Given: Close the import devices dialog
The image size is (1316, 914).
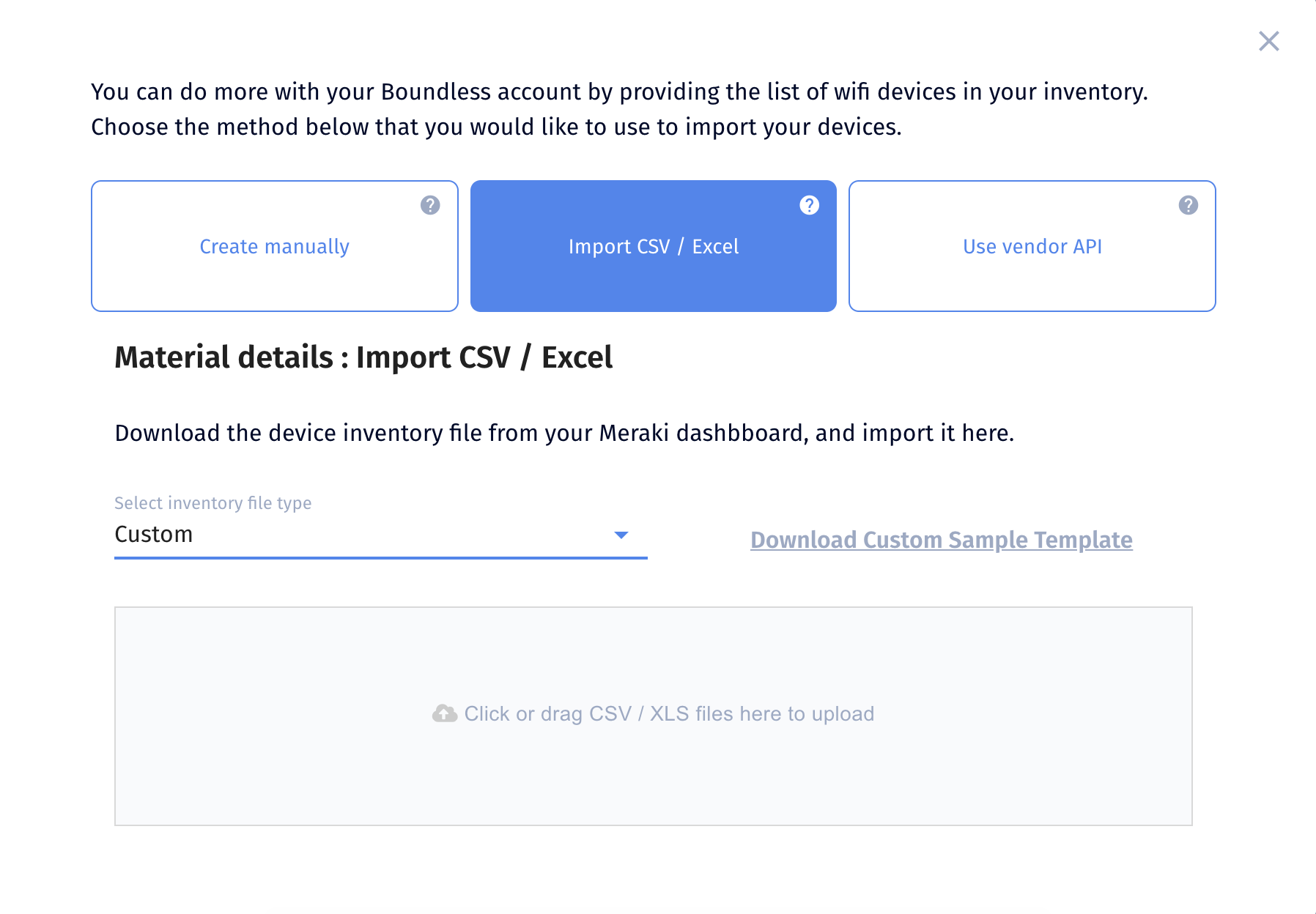Looking at the screenshot, I should point(1268,41).
